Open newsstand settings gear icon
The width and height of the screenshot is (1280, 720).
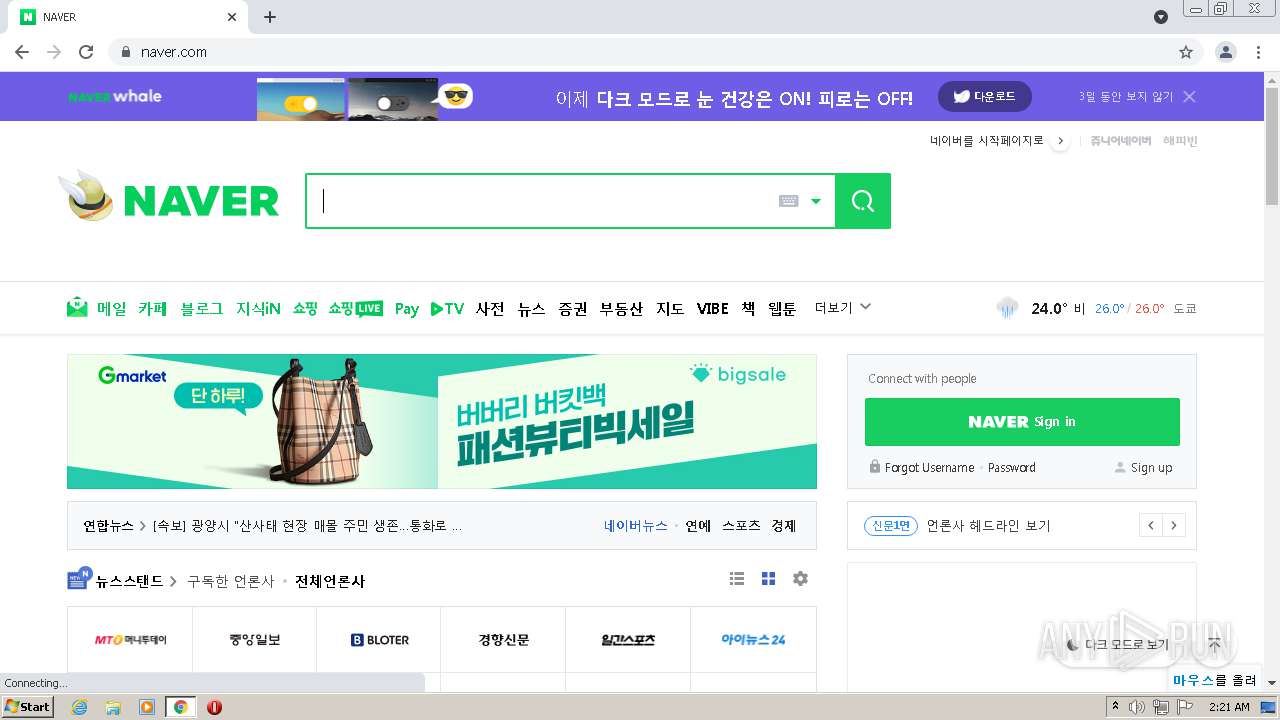800,579
